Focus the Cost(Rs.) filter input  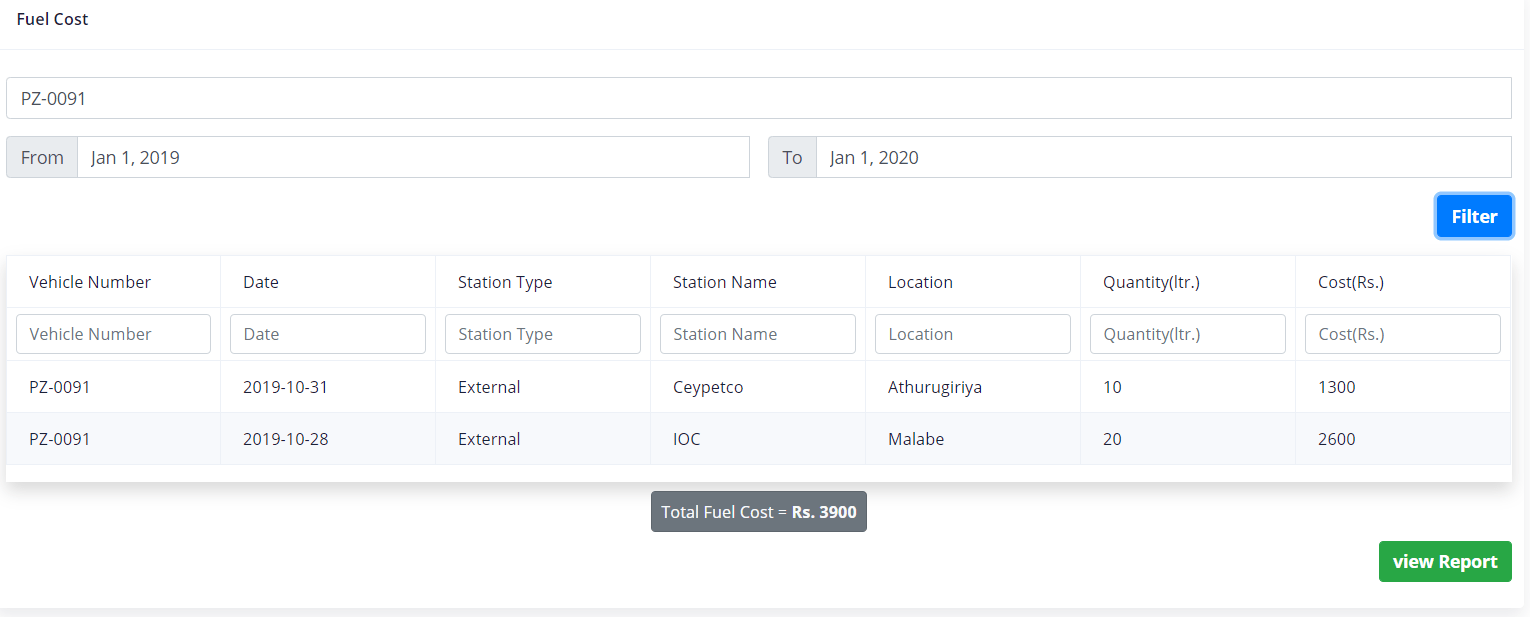click(x=1402, y=334)
